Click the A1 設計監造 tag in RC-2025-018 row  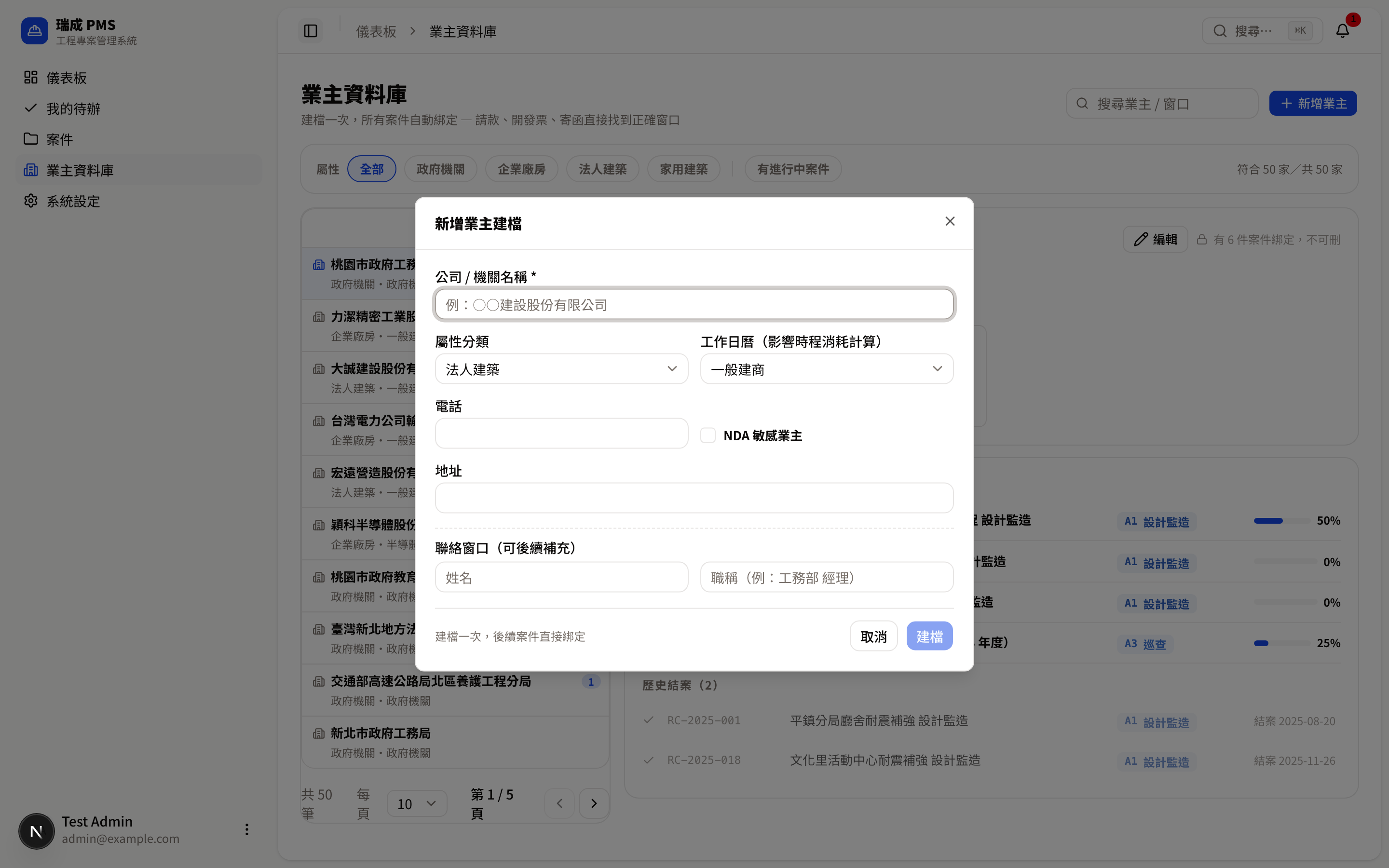(1157, 762)
